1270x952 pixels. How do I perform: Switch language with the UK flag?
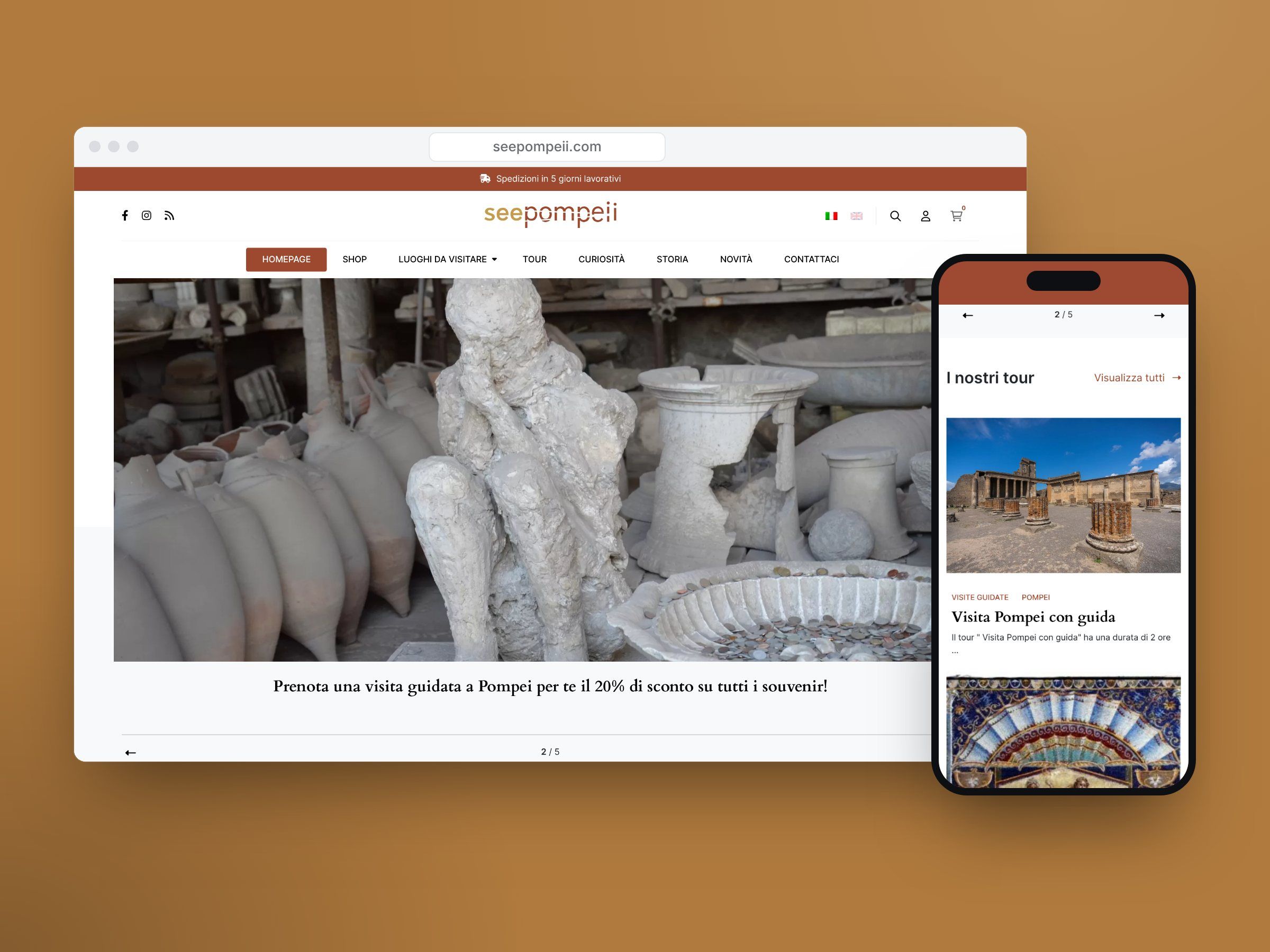coord(856,216)
